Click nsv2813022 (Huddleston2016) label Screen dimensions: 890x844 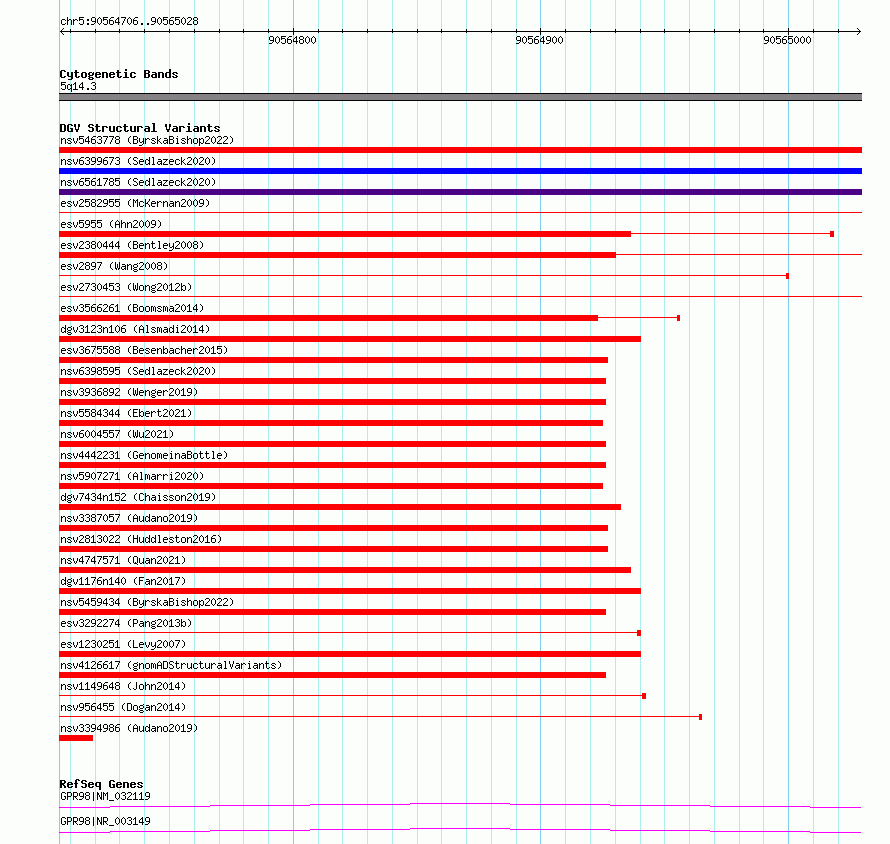pos(141,539)
